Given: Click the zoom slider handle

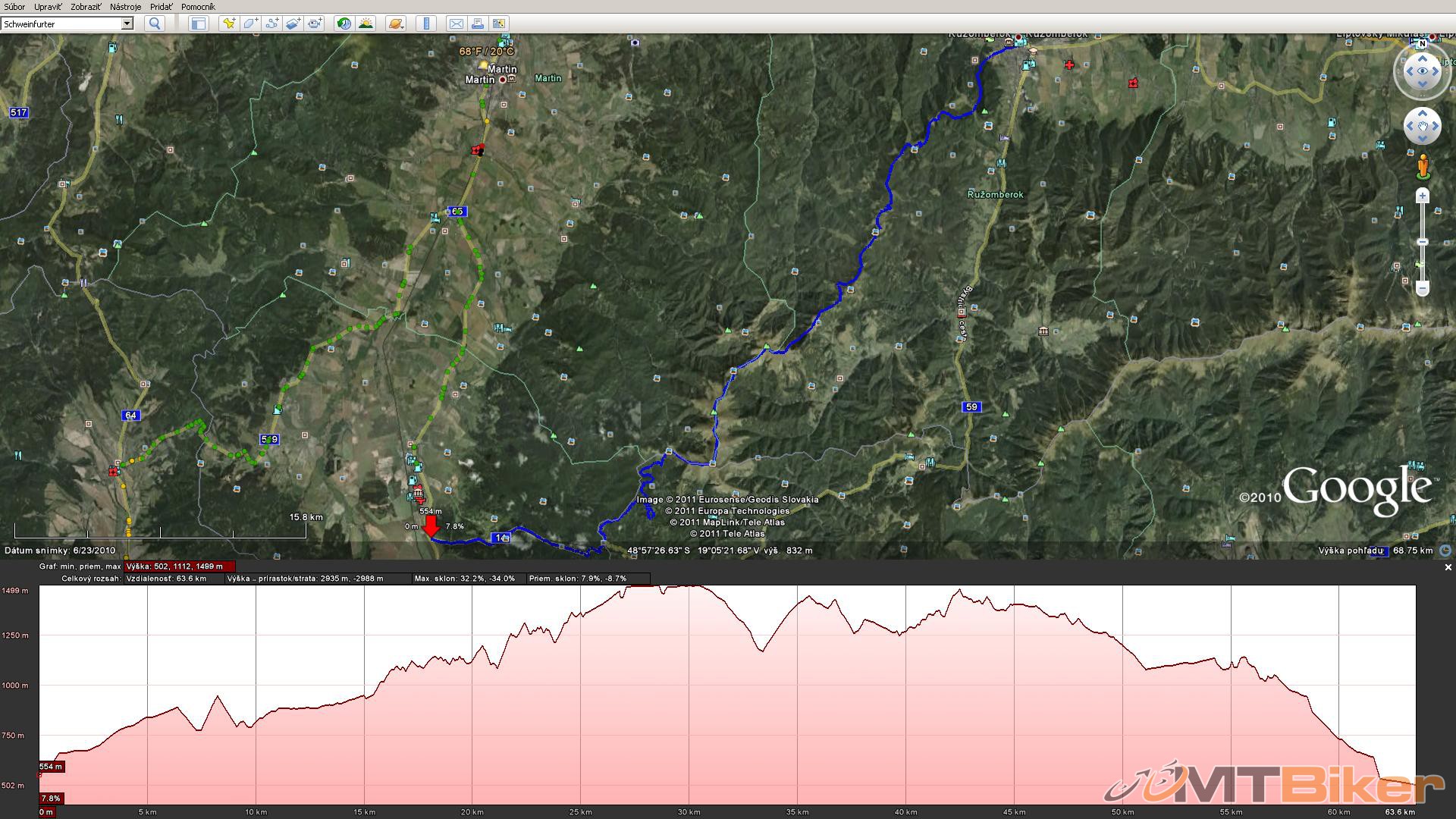Looking at the screenshot, I should [x=1423, y=242].
